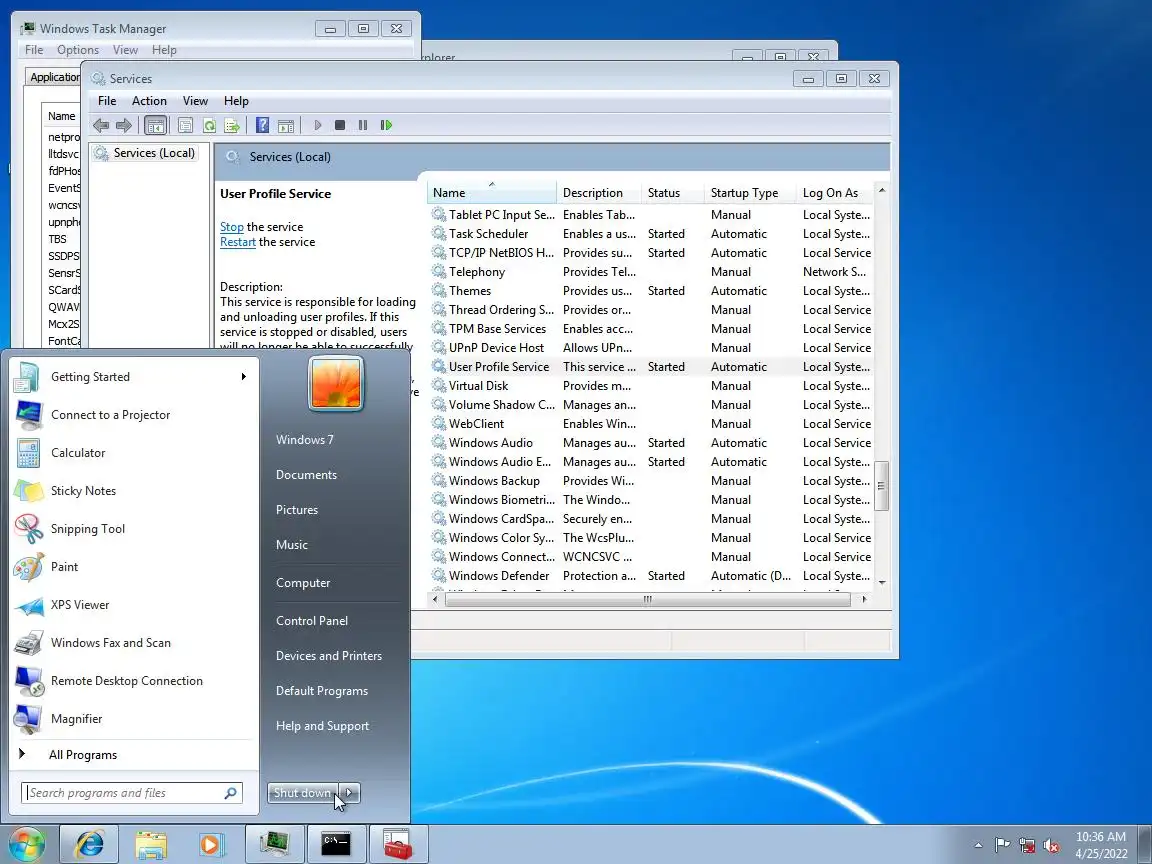Click the Back arrow in Services toolbar
Image resolution: width=1152 pixels, height=864 pixels.
pos(101,126)
